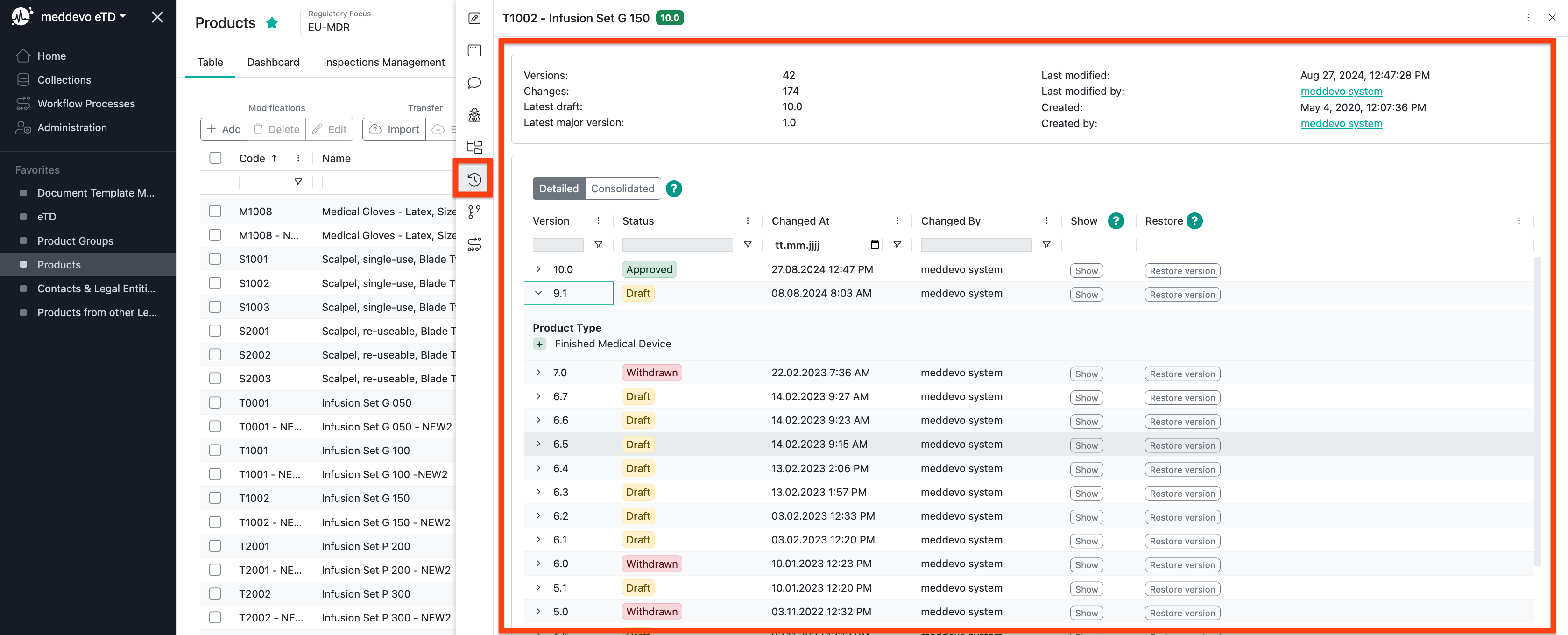Viewport: 1568px width, 635px height.
Task: Click the Changed By filter funnel icon
Action: (1046, 245)
